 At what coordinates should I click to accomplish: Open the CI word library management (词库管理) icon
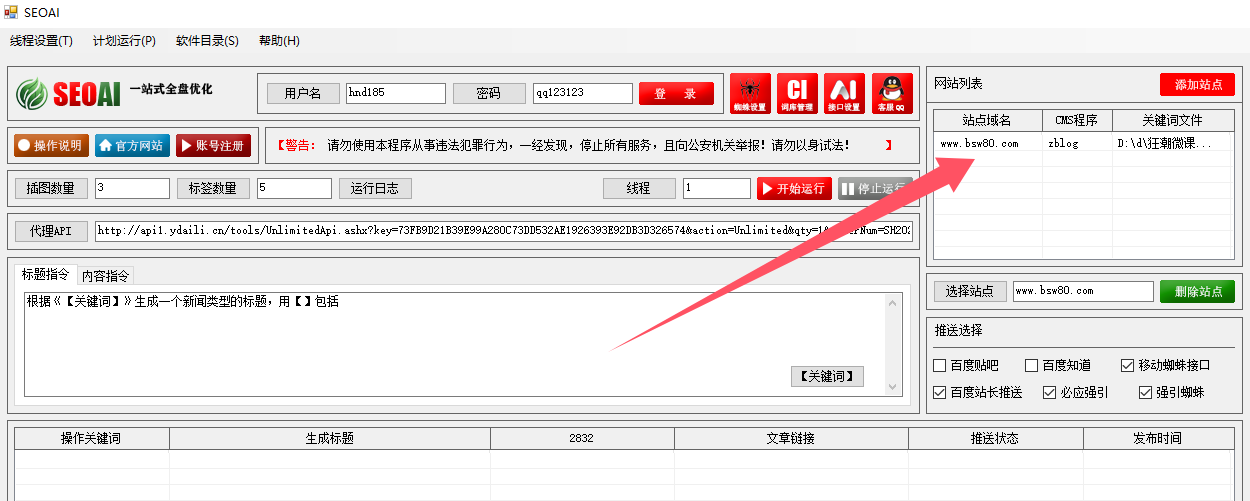pyautogui.click(x=798, y=94)
